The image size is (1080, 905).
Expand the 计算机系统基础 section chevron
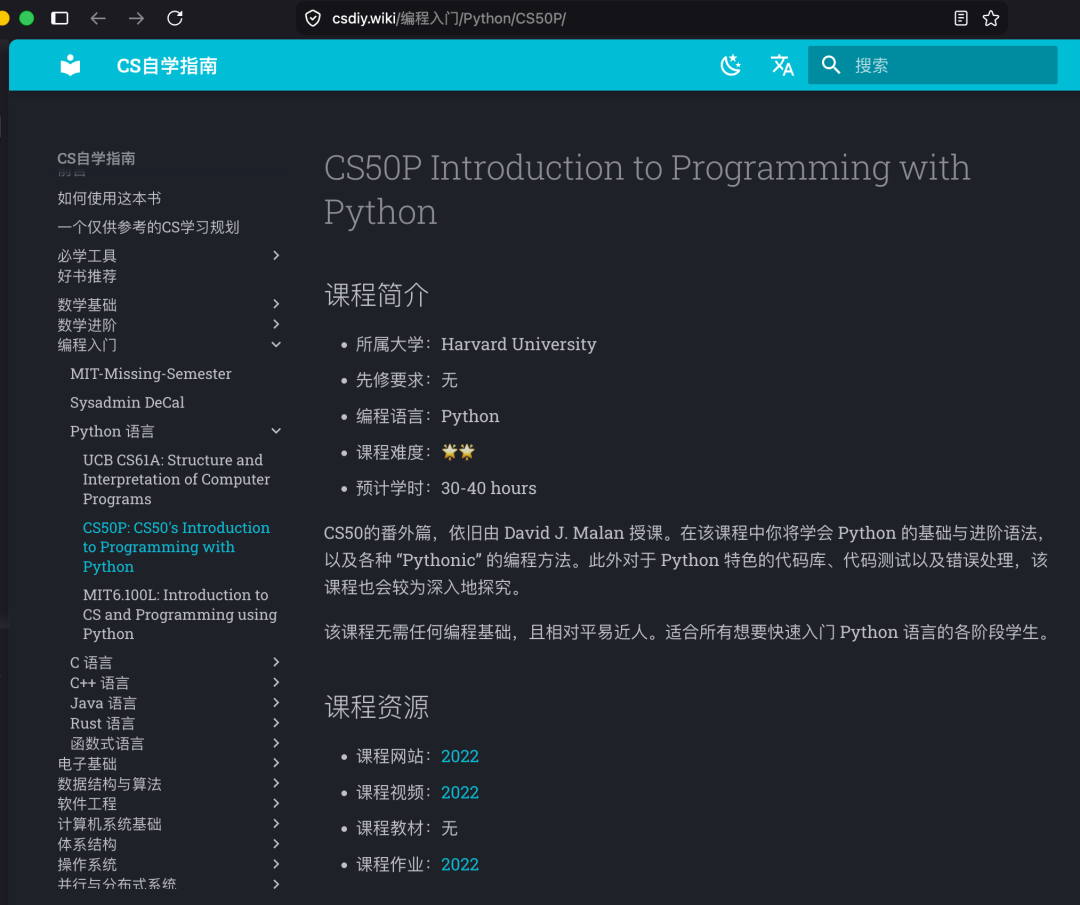point(276,824)
